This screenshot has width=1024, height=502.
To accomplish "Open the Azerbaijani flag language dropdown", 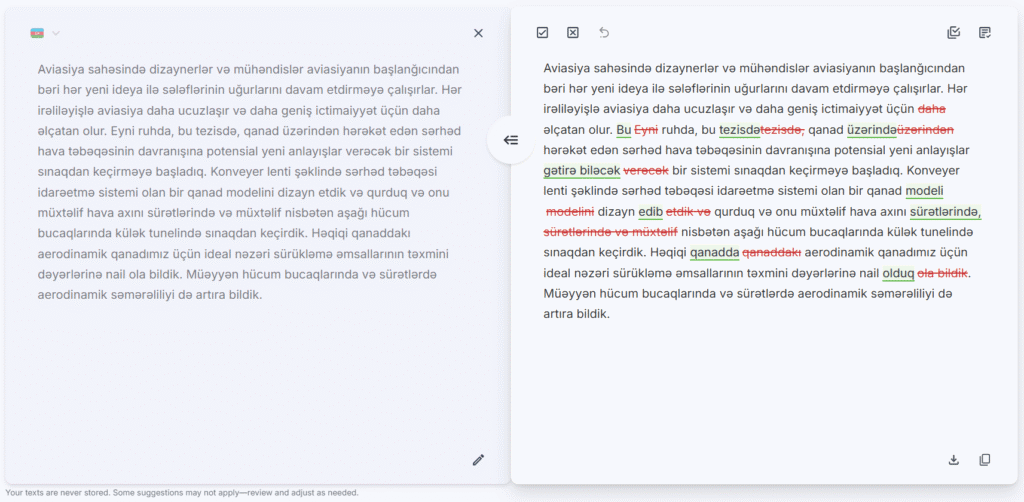I will (x=45, y=33).
